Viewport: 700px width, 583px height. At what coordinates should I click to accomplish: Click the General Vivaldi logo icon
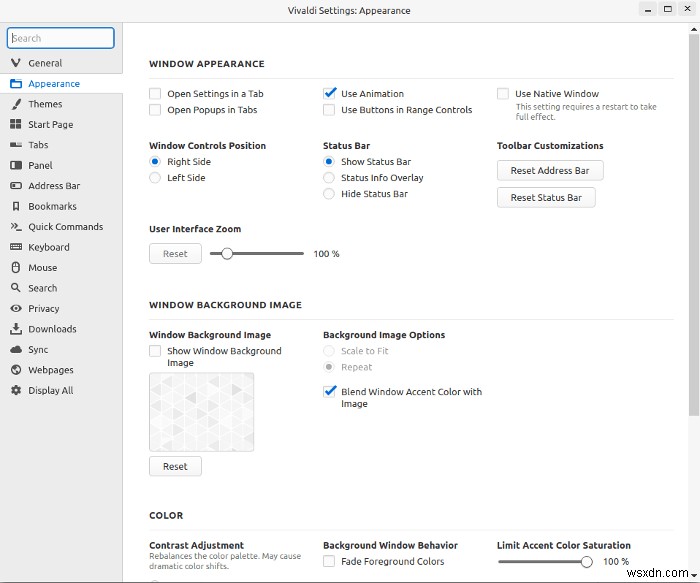16,63
